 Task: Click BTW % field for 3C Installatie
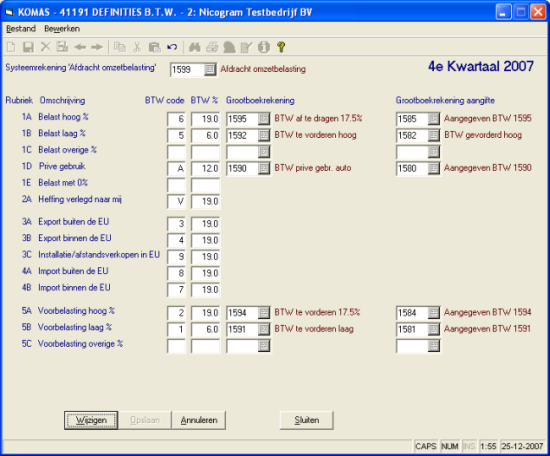pos(206,256)
